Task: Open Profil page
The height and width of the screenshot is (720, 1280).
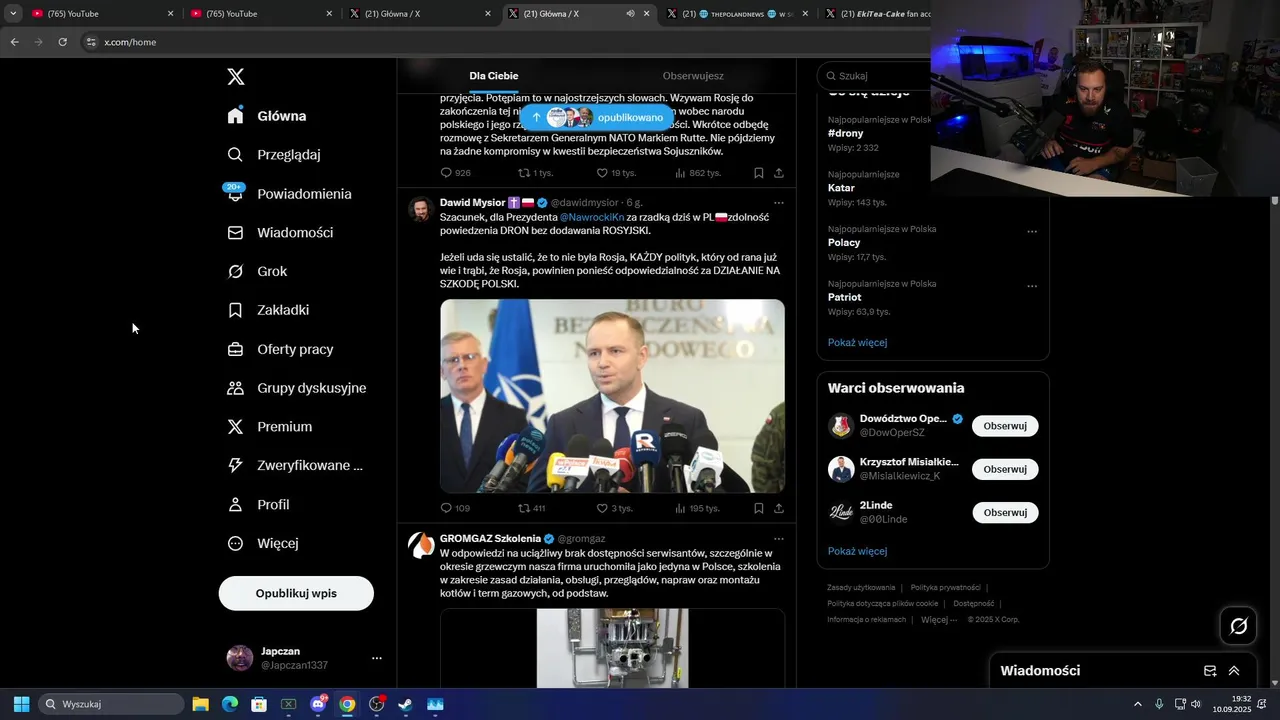Action: 258,504
